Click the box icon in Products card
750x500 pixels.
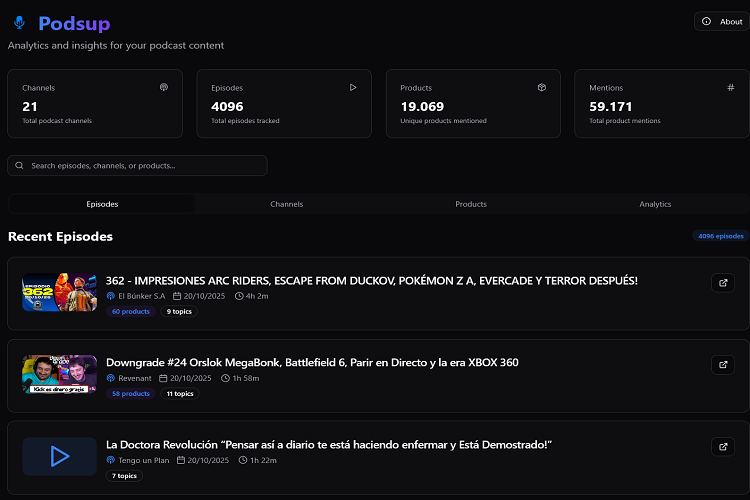(541, 88)
